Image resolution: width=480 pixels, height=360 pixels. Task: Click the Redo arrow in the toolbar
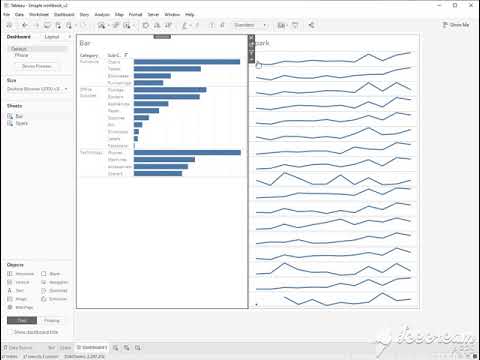(36, 25)
